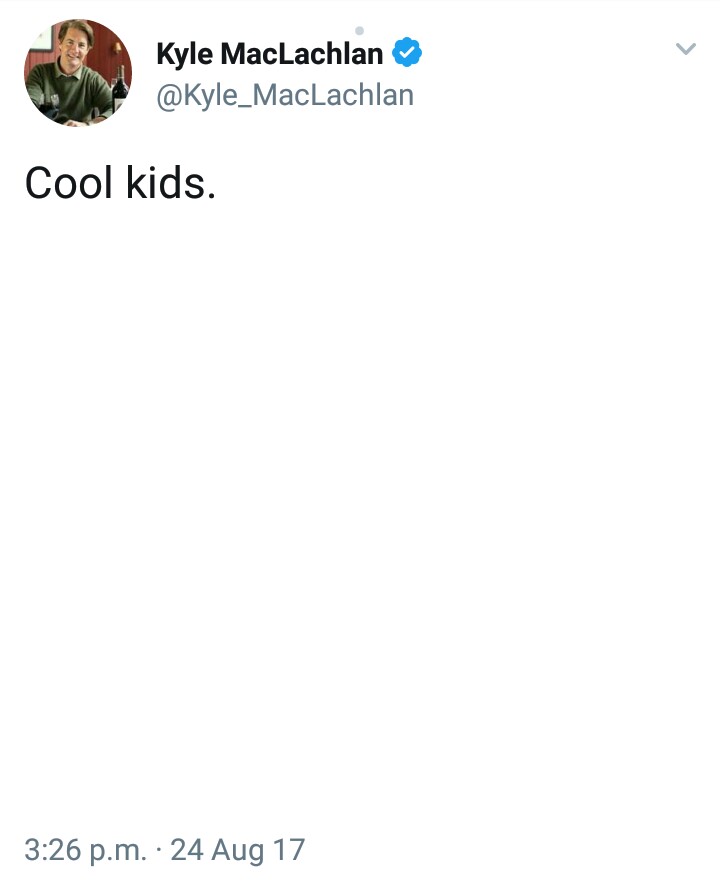Open the tweet options chevron menu
The image size is (720, 890).
click(685, 49)
